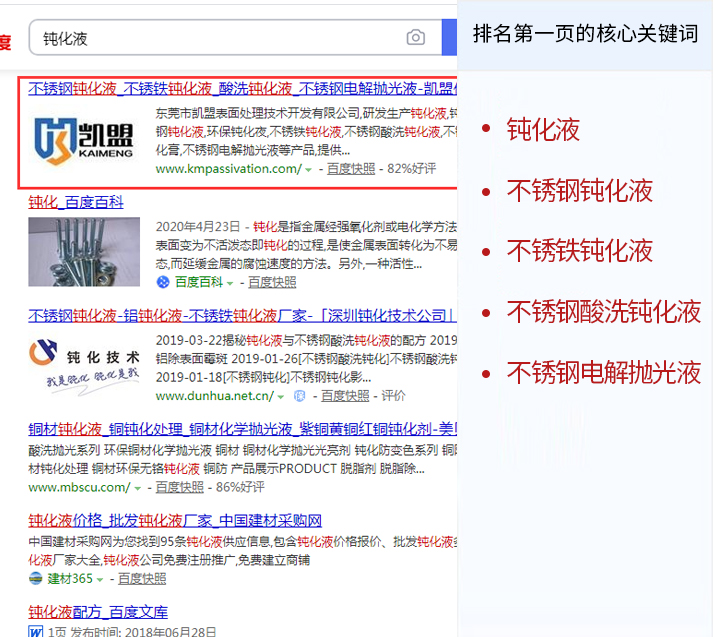This screenshot has height=637, width=713.
Task: Open the 铜材钝化液_铜钝化处理 result title
Action: point(242,429)
